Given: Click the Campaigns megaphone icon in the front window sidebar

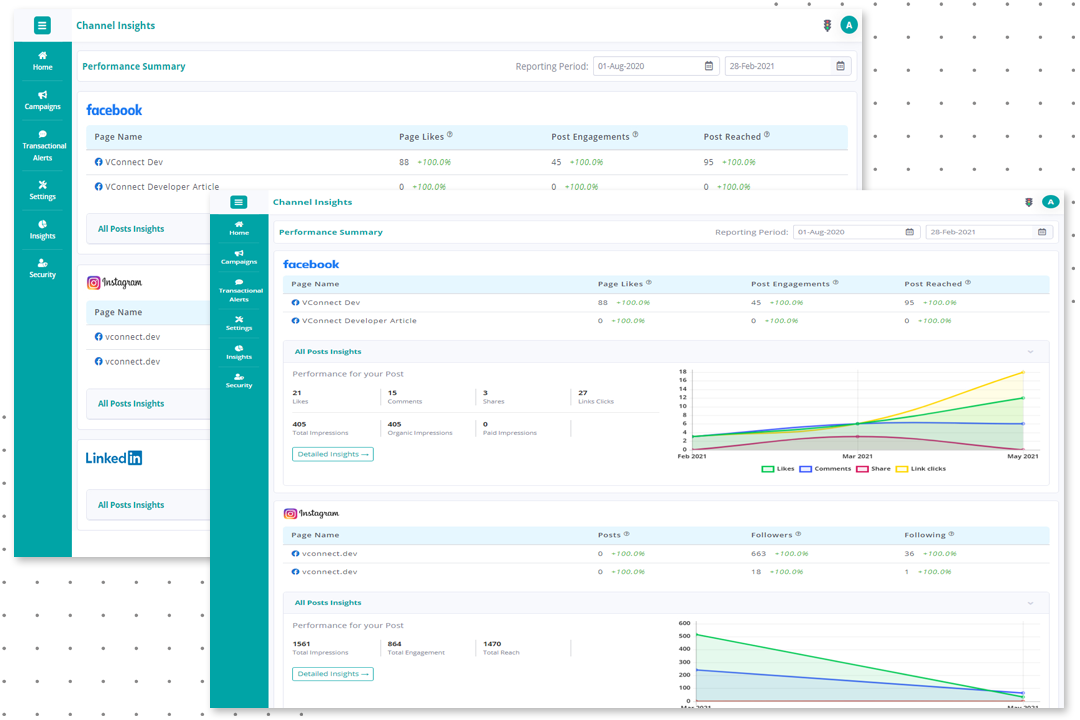Looking at the screenshot, I should pos(239,254).
